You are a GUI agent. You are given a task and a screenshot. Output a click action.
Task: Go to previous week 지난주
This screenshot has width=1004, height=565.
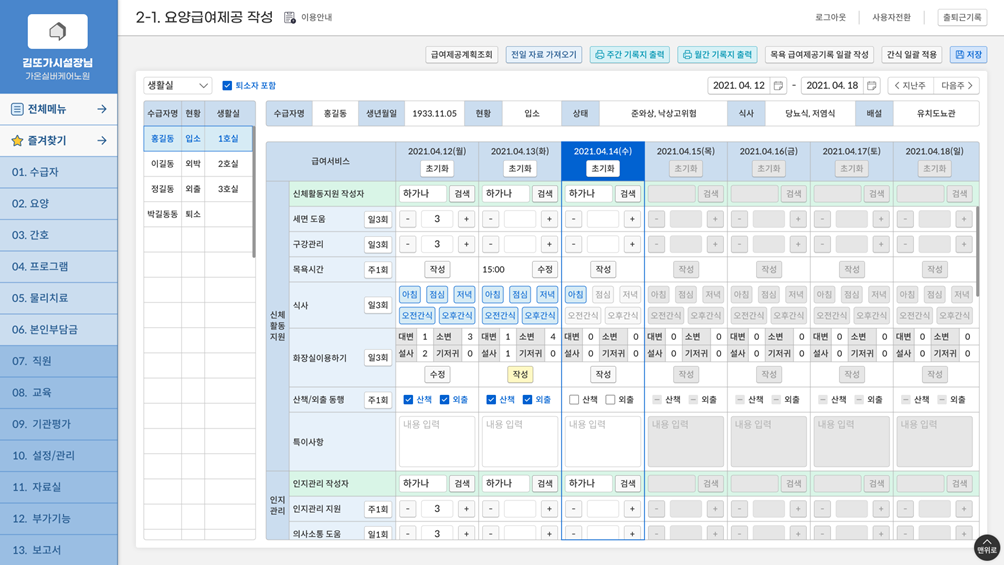click(910, 85)
